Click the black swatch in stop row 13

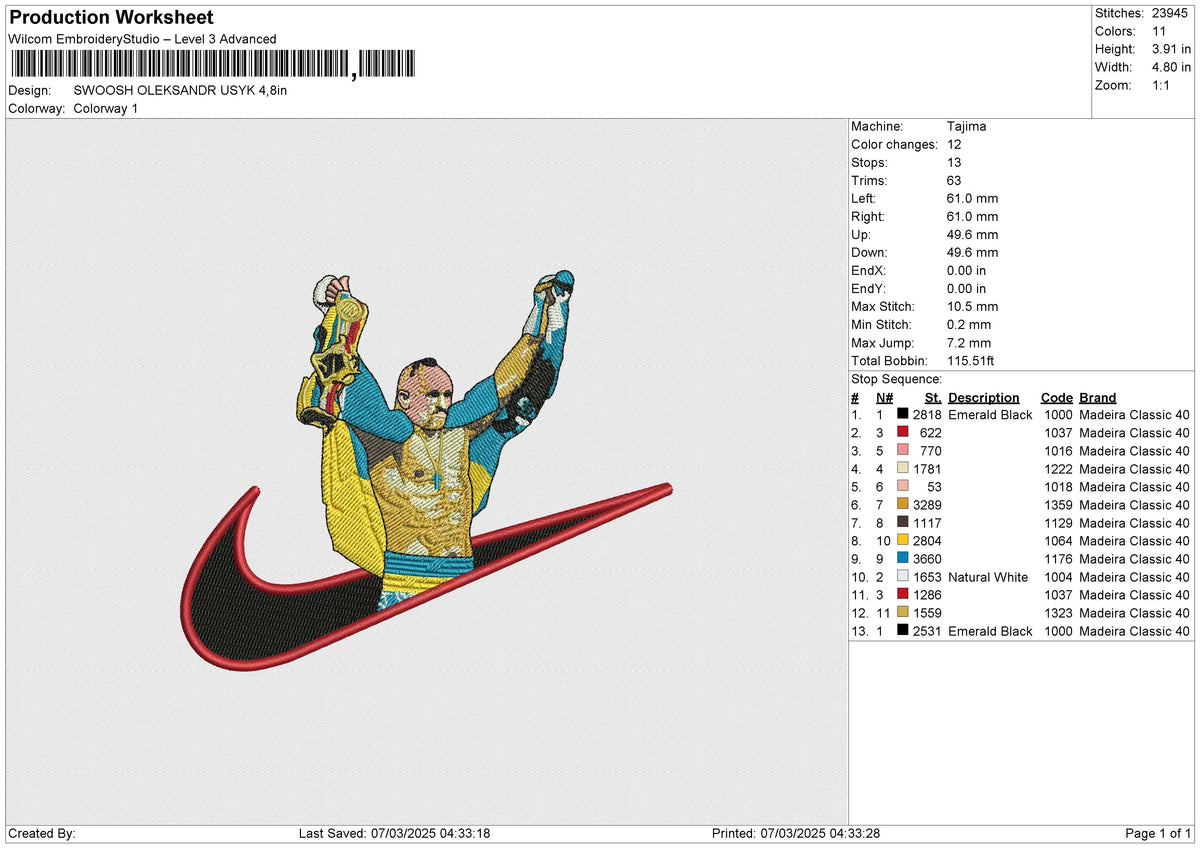[902, 630]
